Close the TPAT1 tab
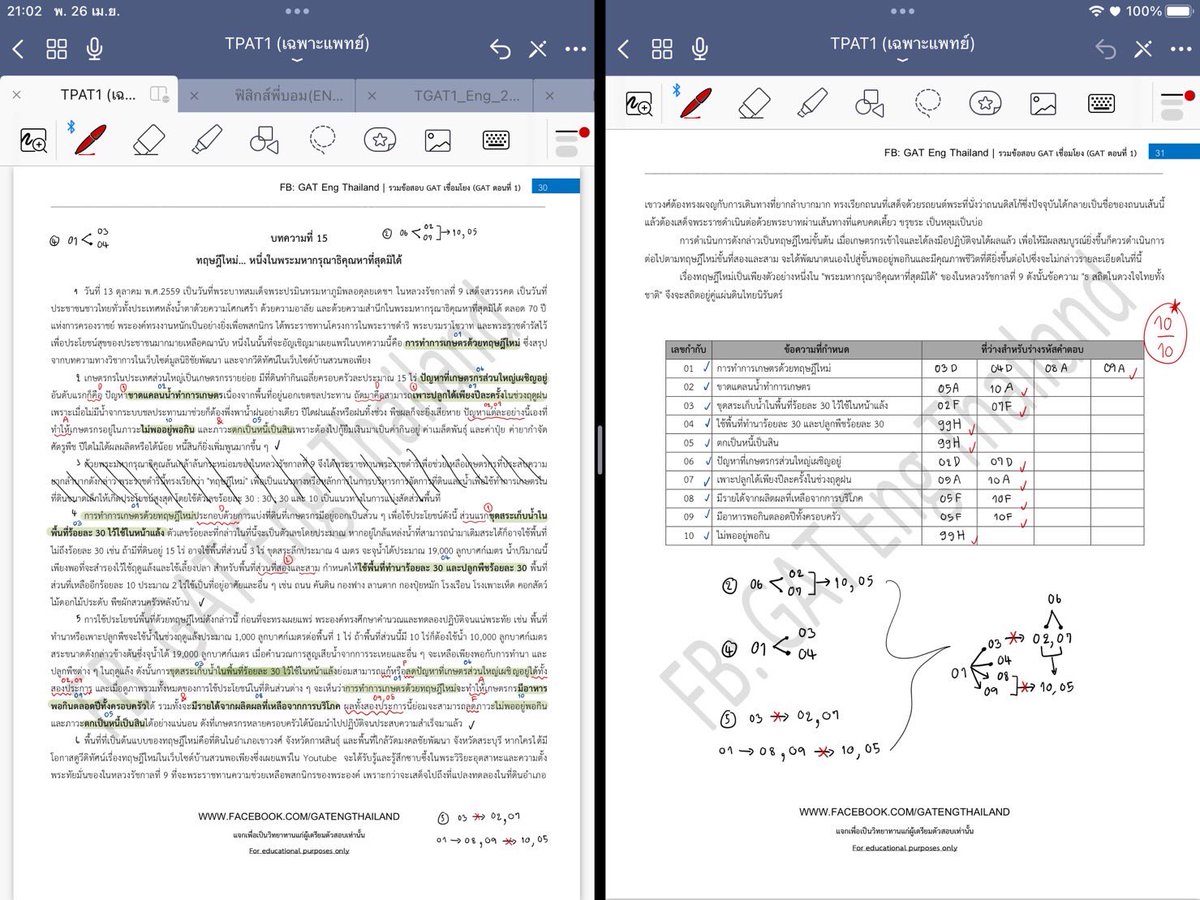Image resolution: width=1200 pixels, height=900 pixels. (x=16, y=95)
